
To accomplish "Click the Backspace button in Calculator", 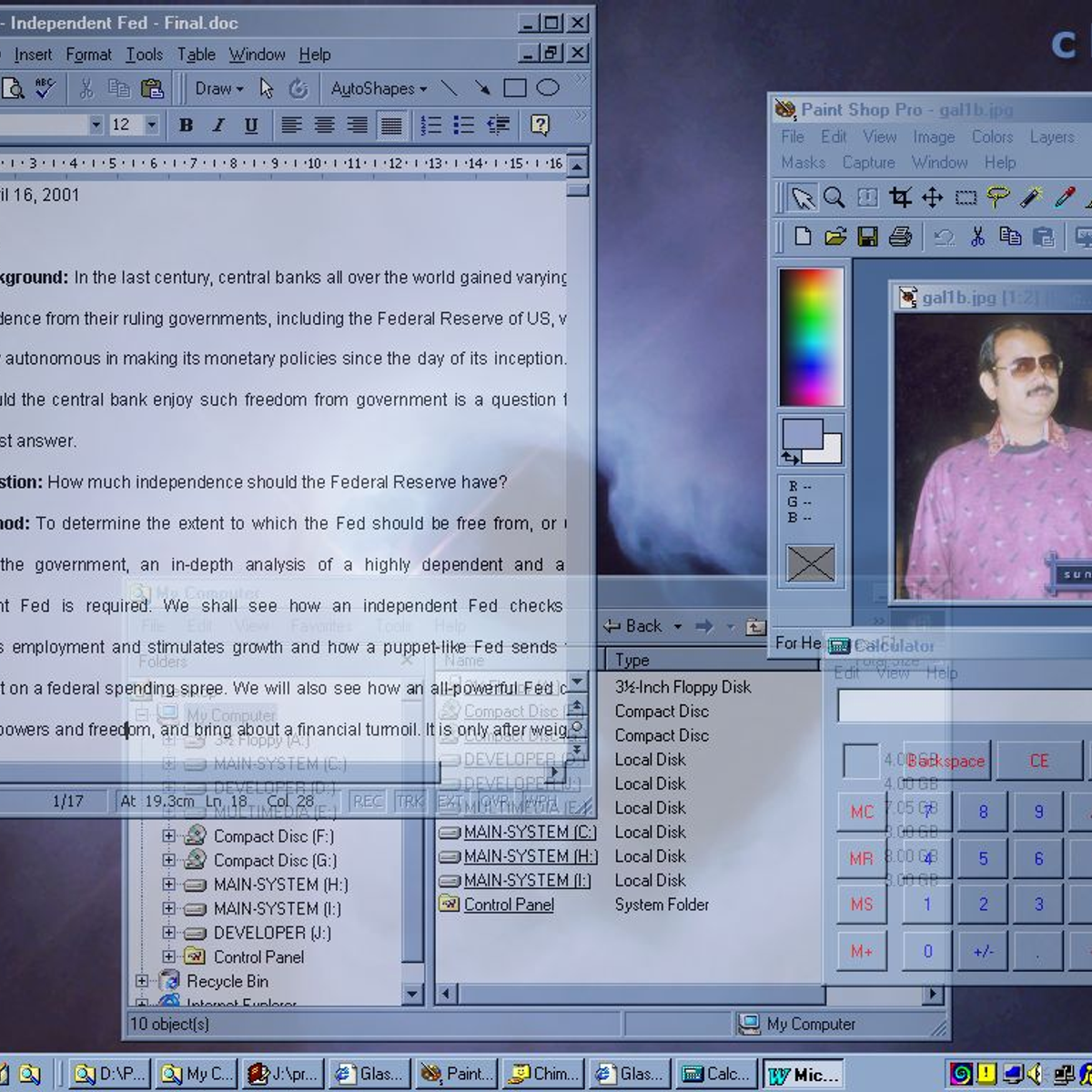I will pyautogui.click(x=945, y=761).
